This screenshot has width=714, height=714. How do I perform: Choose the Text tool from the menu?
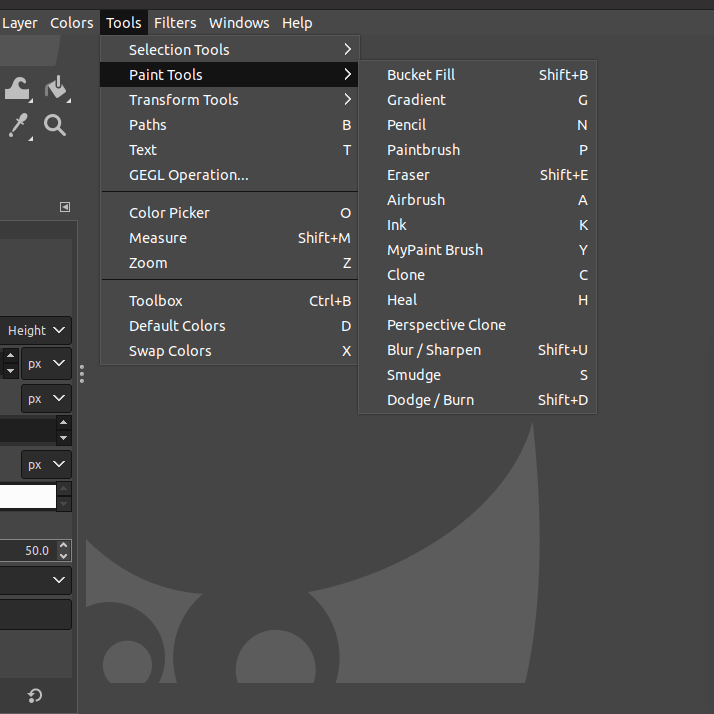click(x=230, y=150)
